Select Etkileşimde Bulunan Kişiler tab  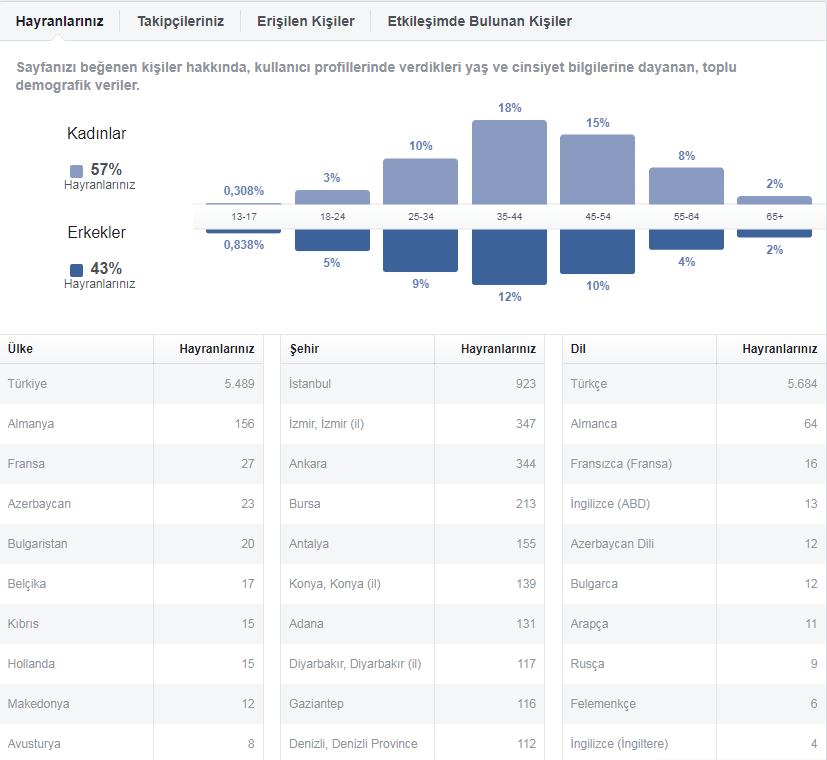(x=479, y=21)
